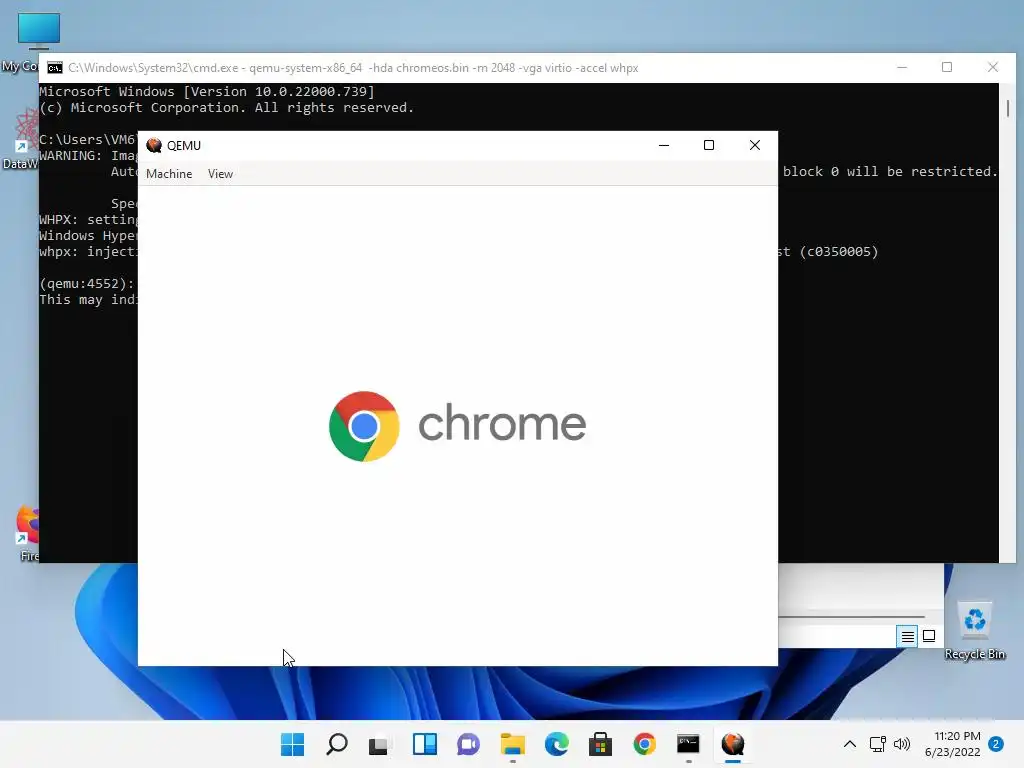Open Task View from the taskbar
This screenshot has height=768, width=1024.
[x=379, y=744]
